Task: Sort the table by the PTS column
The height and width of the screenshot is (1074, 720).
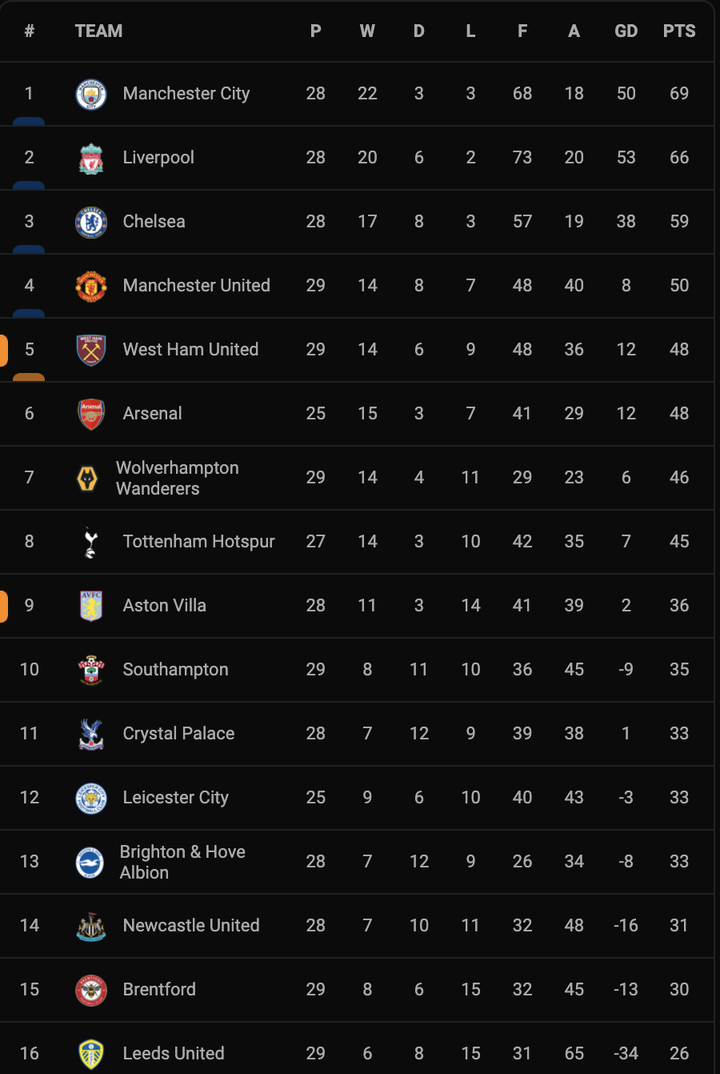Action: 679,31
